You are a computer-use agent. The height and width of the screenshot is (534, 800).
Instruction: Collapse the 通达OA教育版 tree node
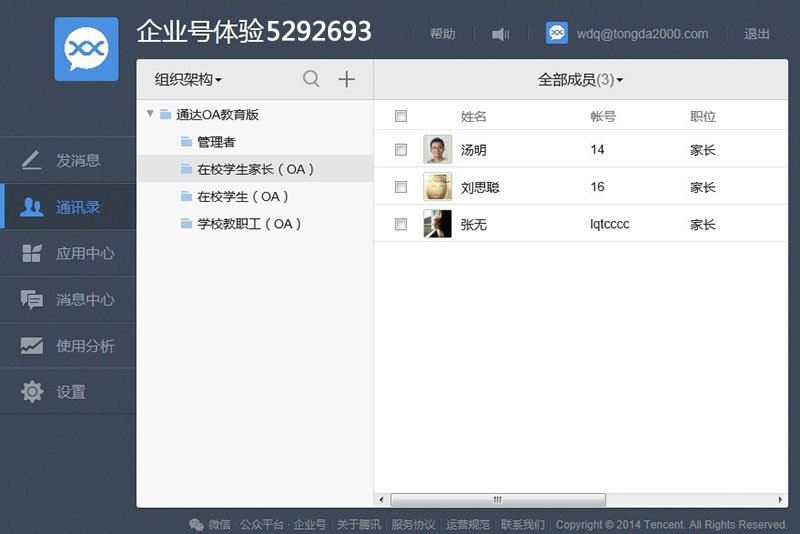[x=151, y=114]
